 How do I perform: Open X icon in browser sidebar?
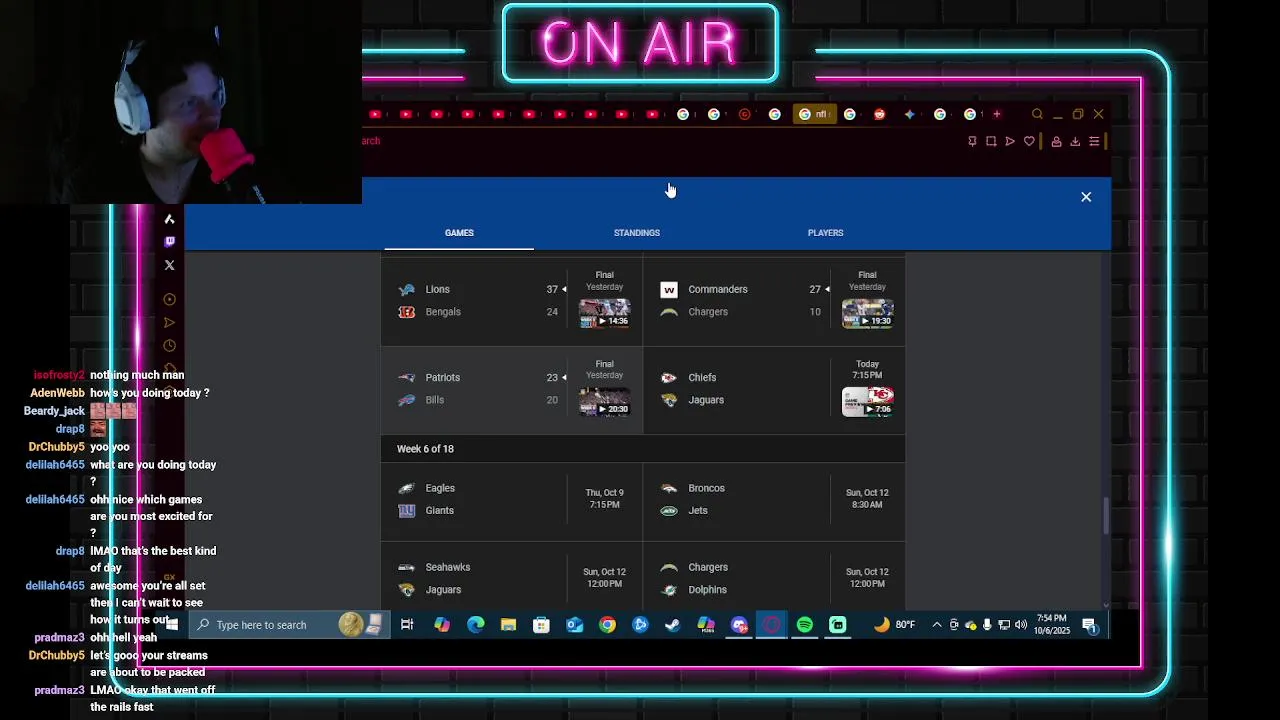point(169,265)
